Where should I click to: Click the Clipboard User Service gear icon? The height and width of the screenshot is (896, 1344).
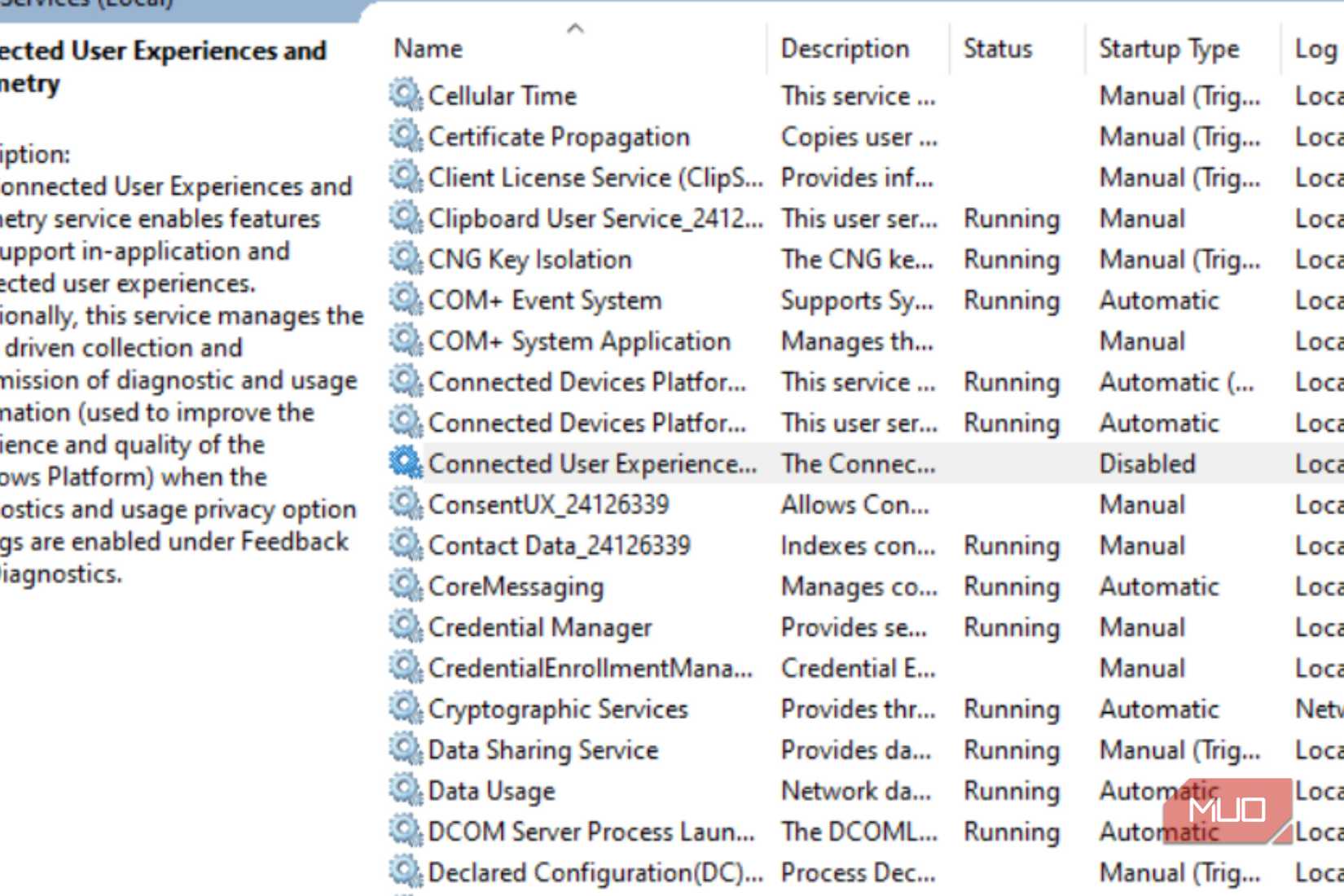point(406,217)
